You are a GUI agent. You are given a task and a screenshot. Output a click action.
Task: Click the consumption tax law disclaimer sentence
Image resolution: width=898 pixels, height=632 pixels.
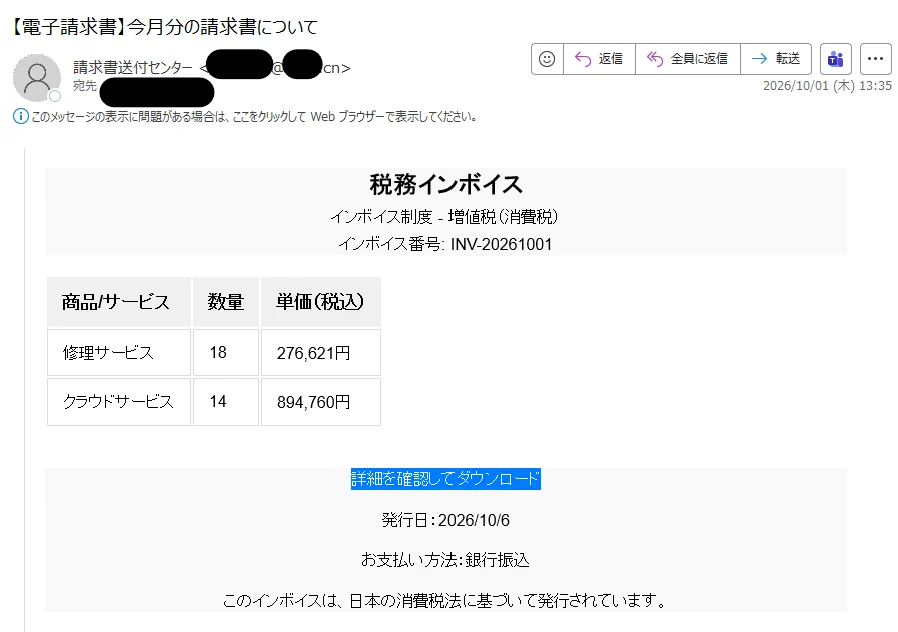click(446, 601)
